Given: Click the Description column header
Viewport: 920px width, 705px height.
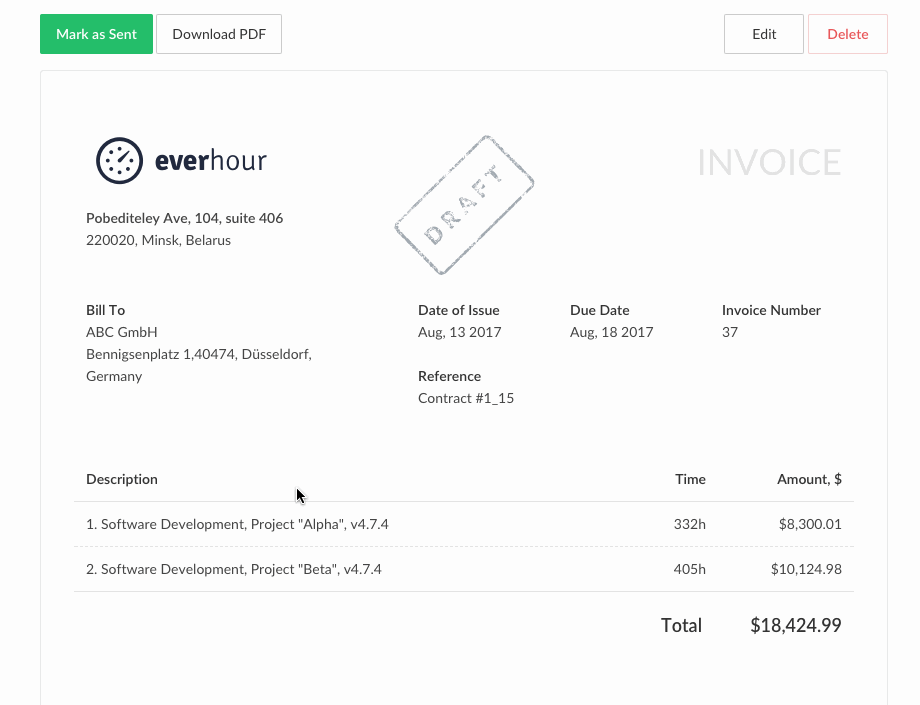Looking at the screenshot, I should tap(122, 479).
